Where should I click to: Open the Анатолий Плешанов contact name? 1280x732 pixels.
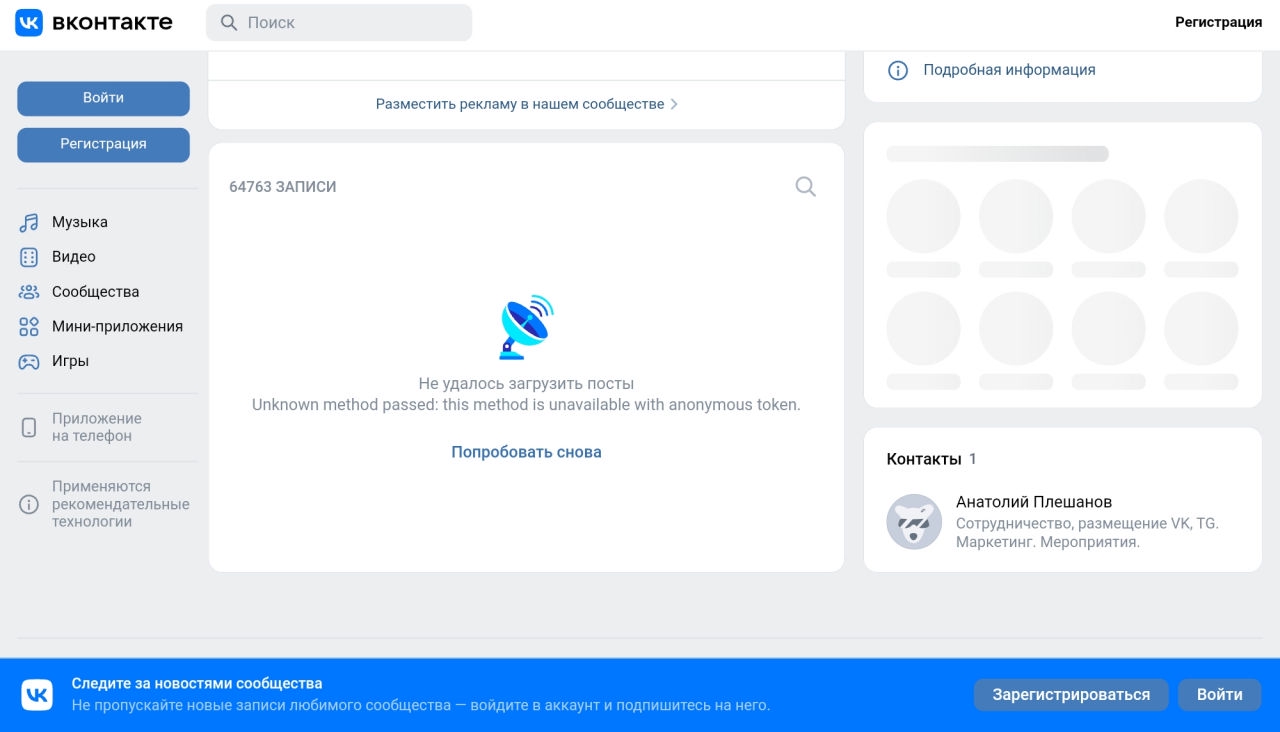coord(1034,502)
